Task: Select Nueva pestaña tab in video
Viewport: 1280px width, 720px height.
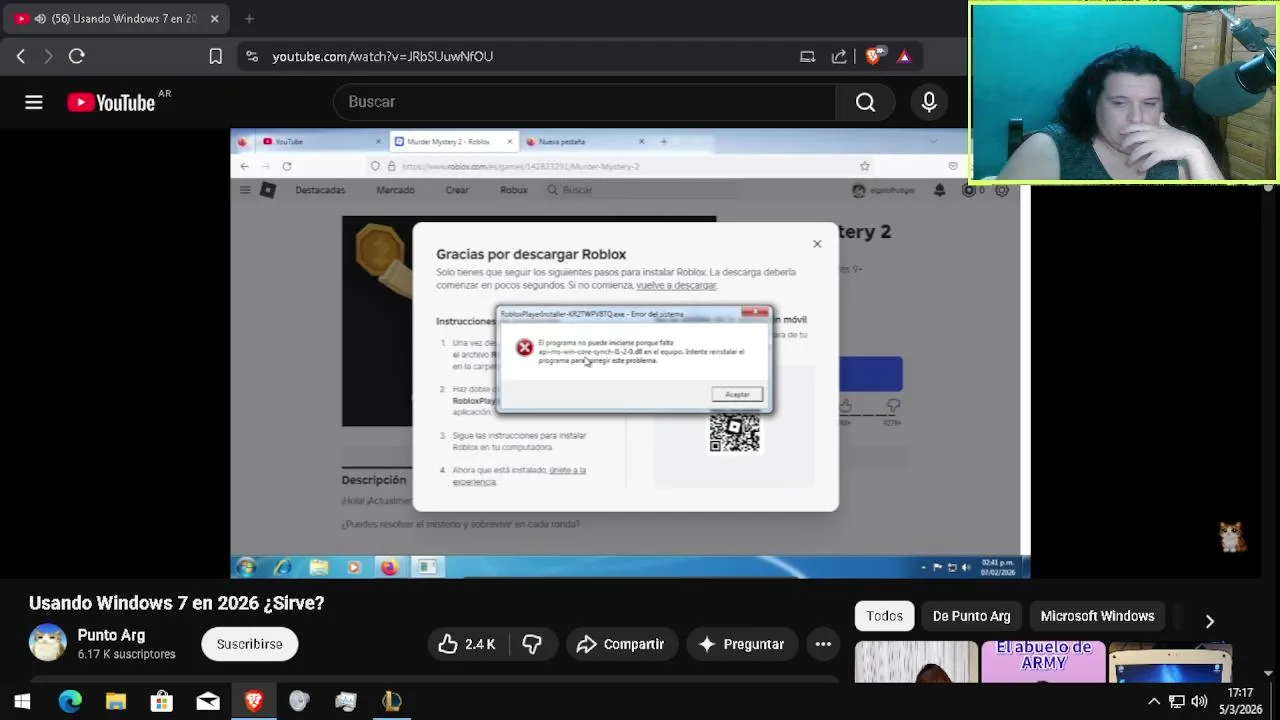Action: [585, 142]
